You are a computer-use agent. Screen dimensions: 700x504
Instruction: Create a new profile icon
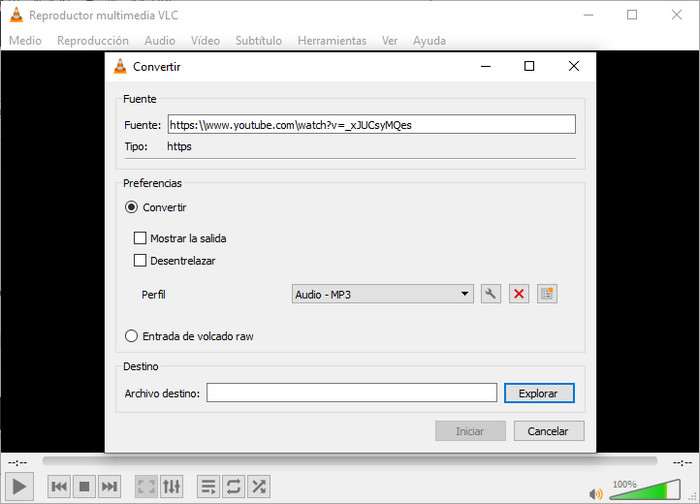pos(547,294)
